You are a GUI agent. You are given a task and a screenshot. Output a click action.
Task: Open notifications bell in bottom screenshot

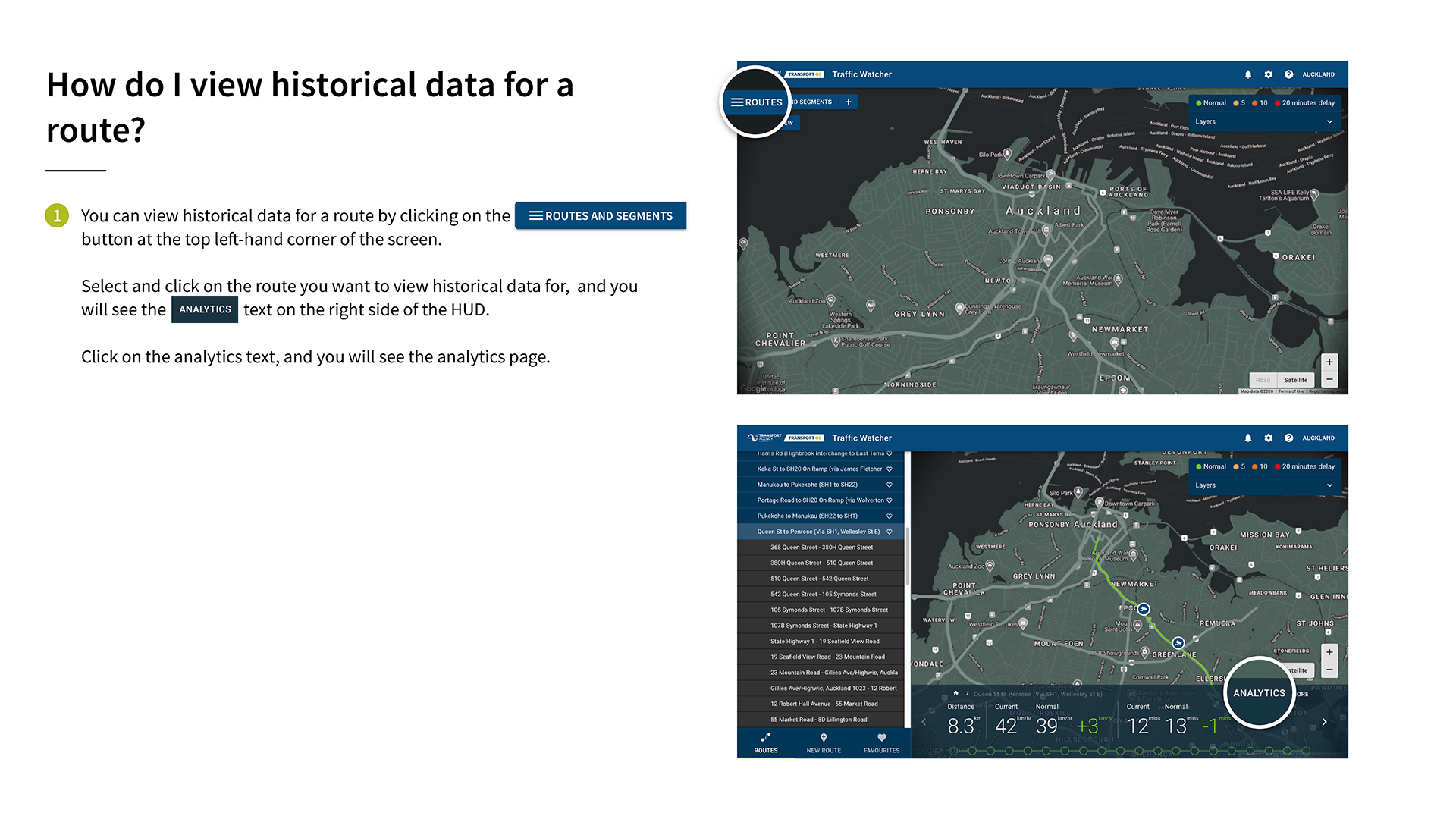click(x=1248, y=438)
